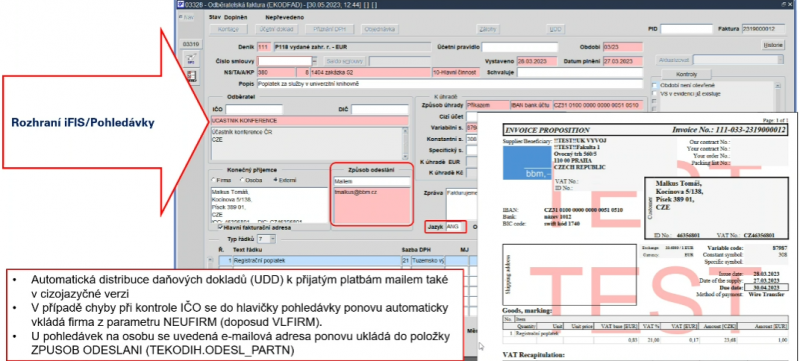Click the Odběratel address box scrollbar

tap(406, 143)
